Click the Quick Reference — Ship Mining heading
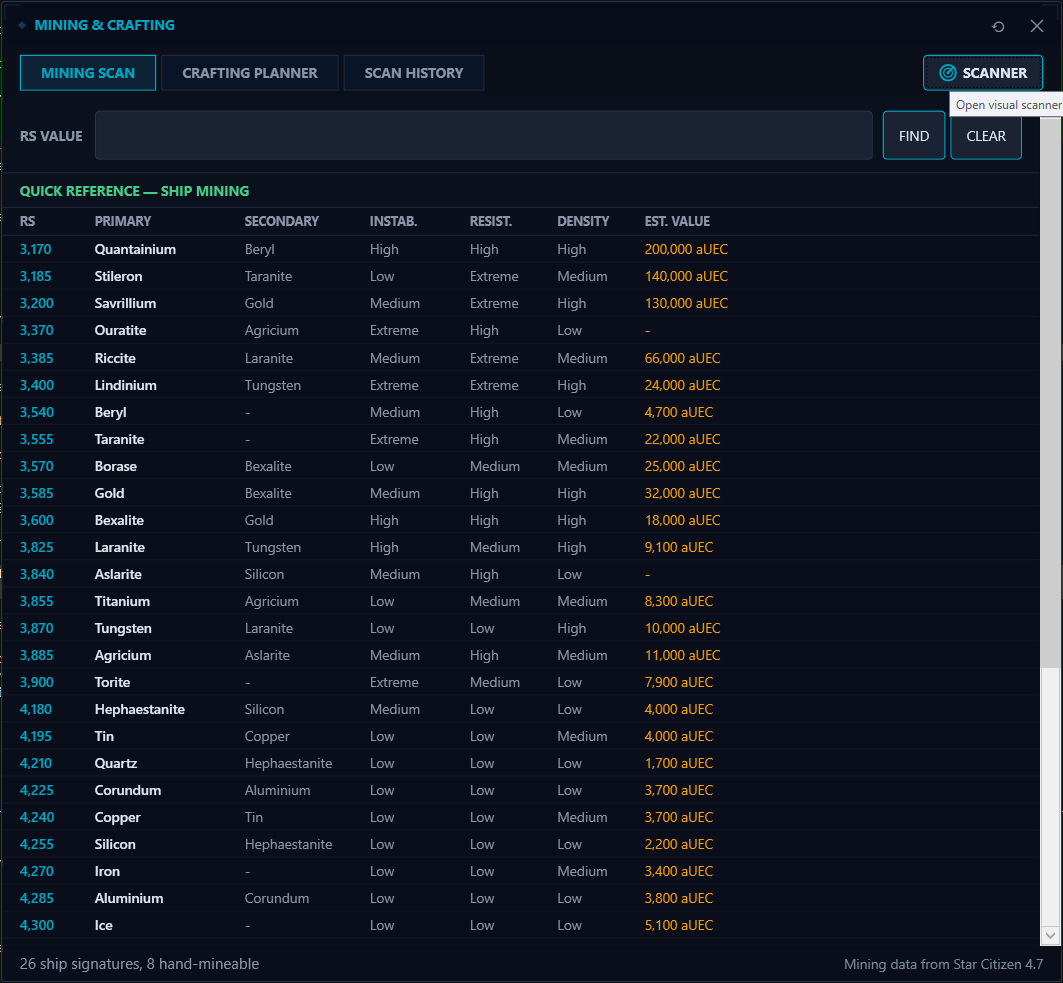 click(134, 191)
